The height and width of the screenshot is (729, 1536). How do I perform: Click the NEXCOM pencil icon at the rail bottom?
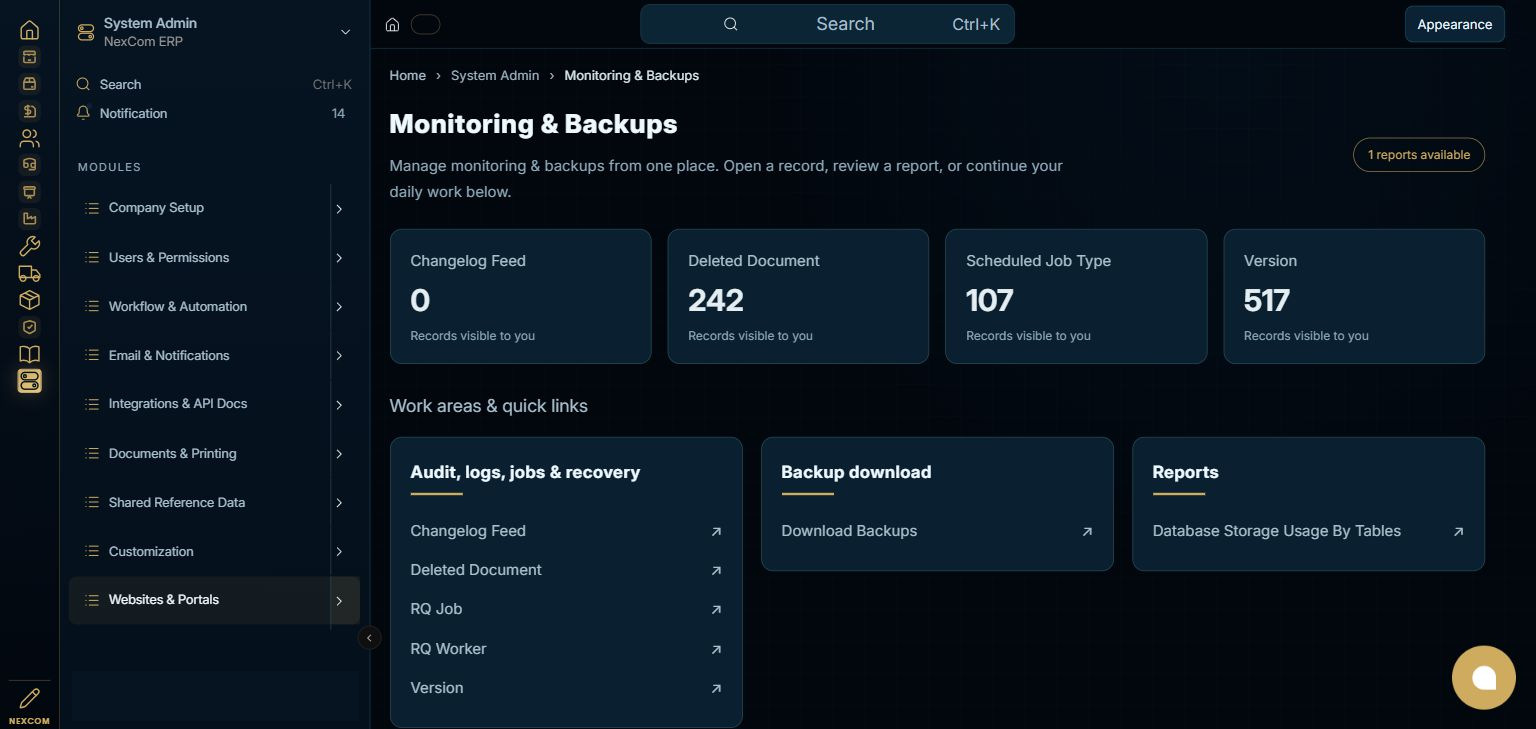pos(30,698)
